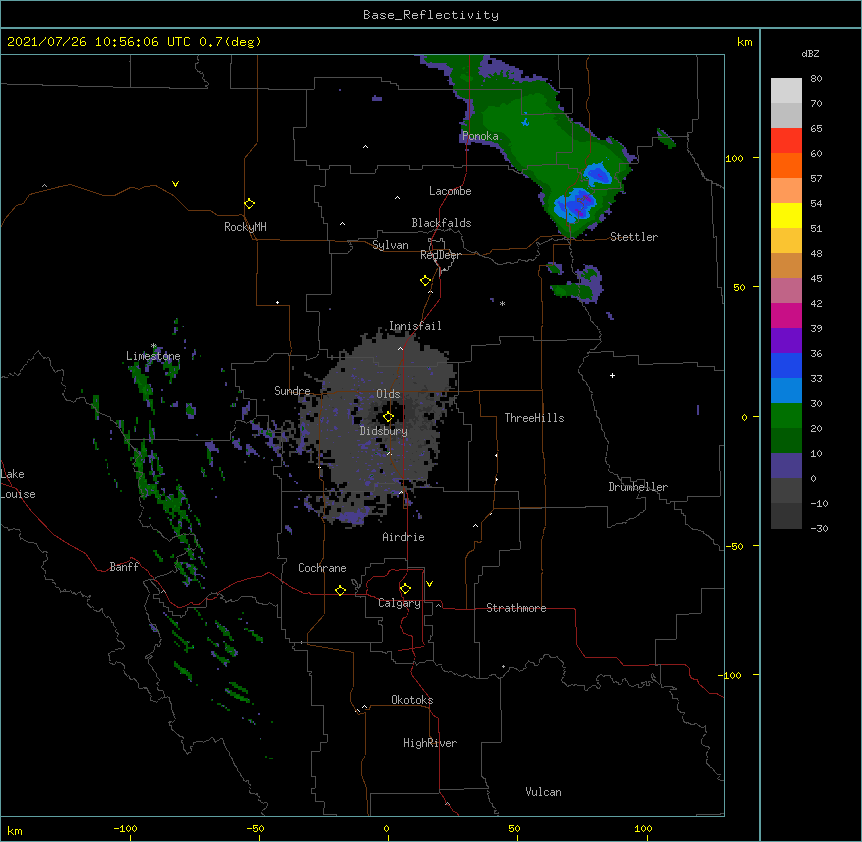Click the yellow diamond marker south of RedDeer
Image resolution: width=862 pixels, height=842 pixels.
[x=425, y=281]
